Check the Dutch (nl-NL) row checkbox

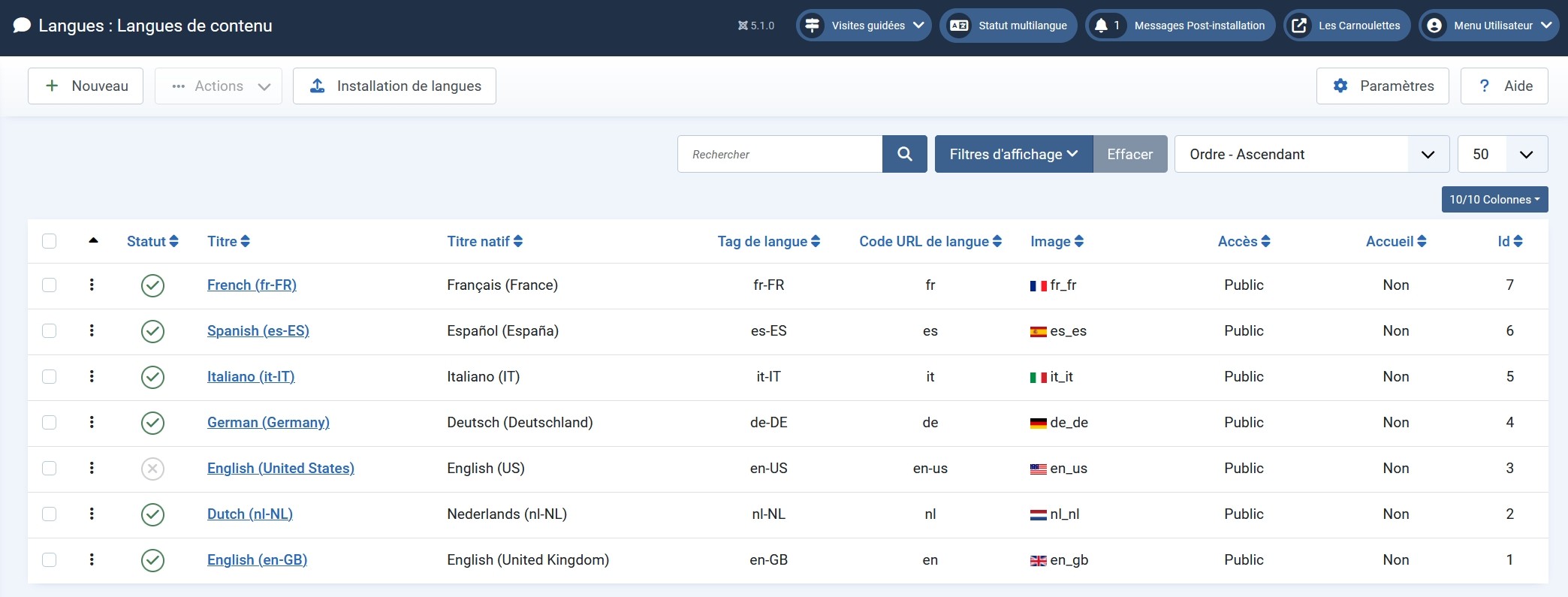point(50,514)
